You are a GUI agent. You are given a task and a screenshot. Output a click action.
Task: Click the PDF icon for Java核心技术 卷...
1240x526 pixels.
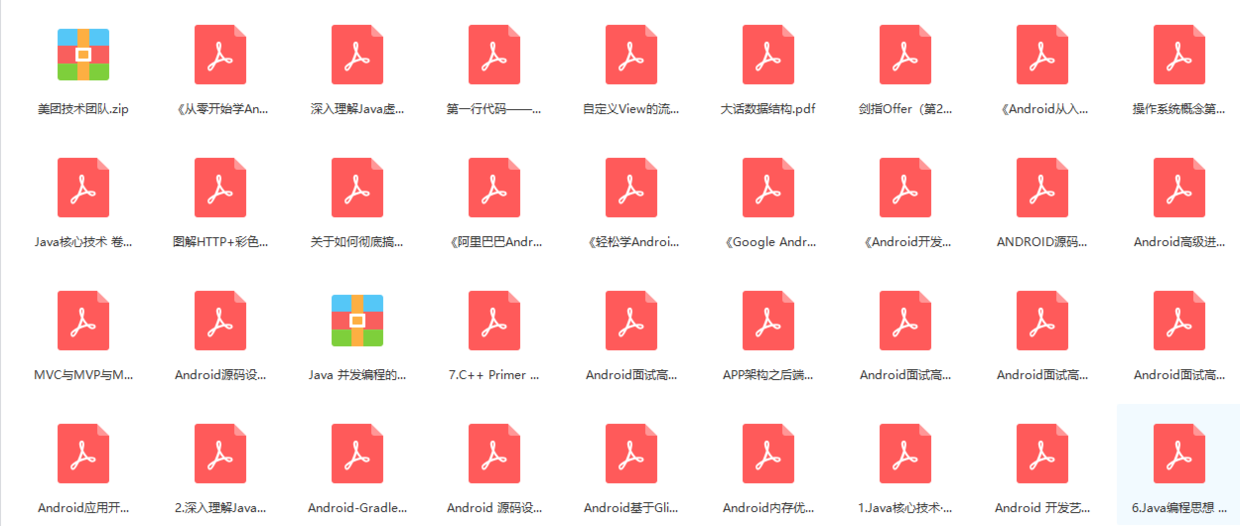pos(83,187)
